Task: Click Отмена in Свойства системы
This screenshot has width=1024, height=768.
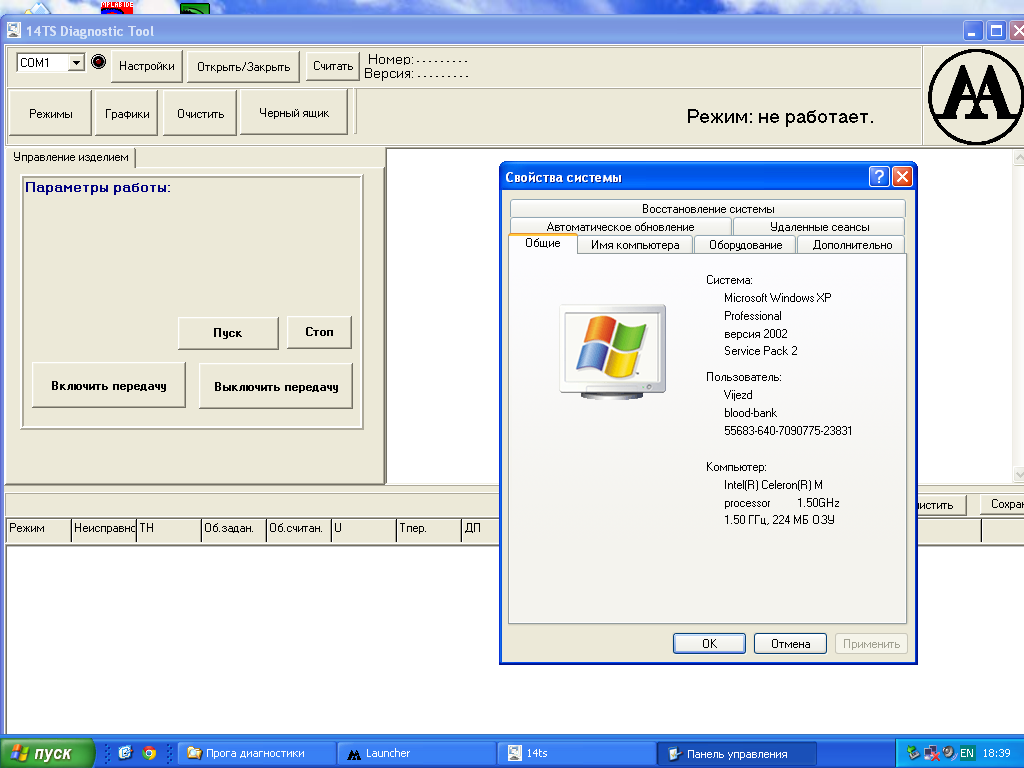Action: point(790,643)
